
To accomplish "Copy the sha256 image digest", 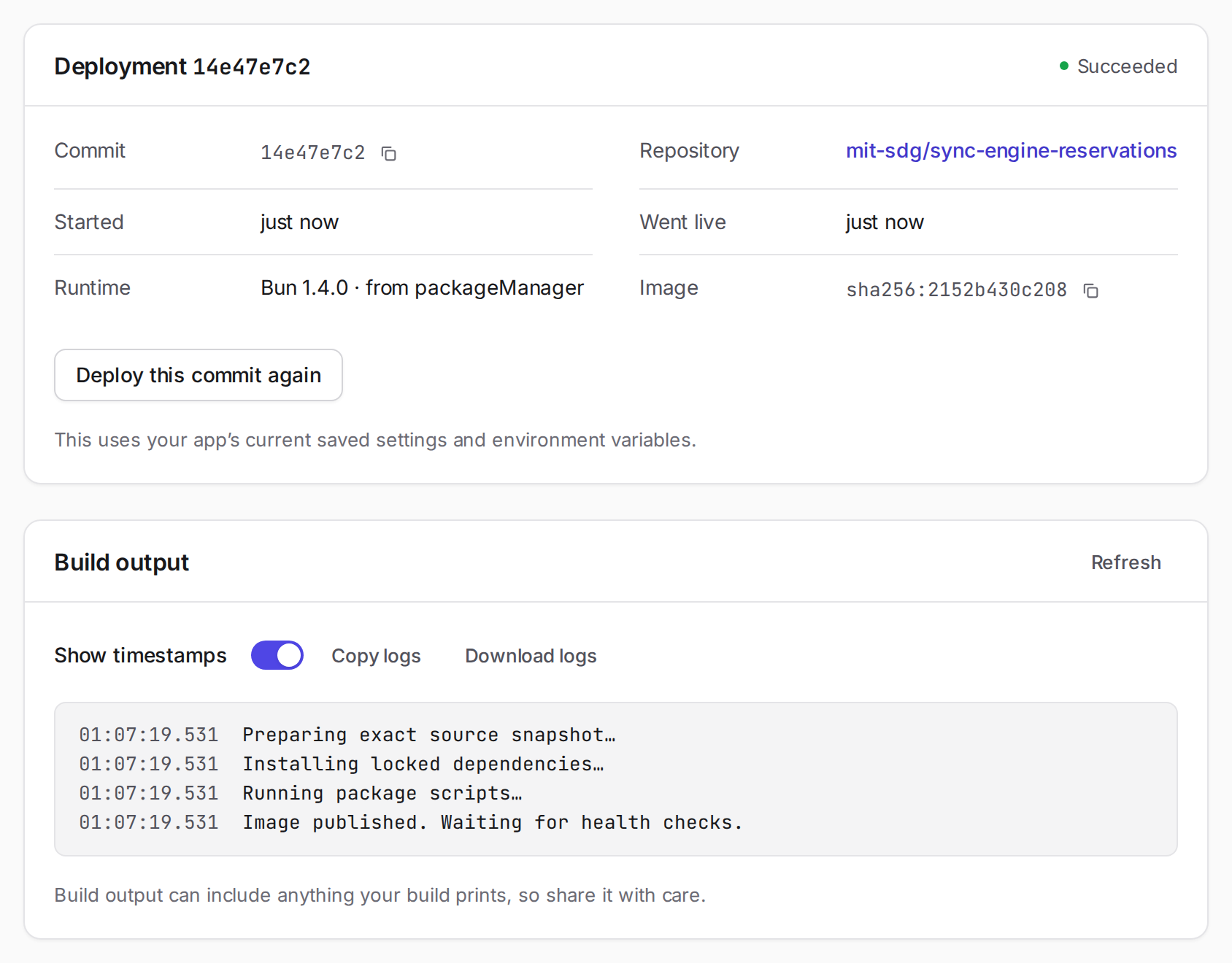I will [1091, 290].
